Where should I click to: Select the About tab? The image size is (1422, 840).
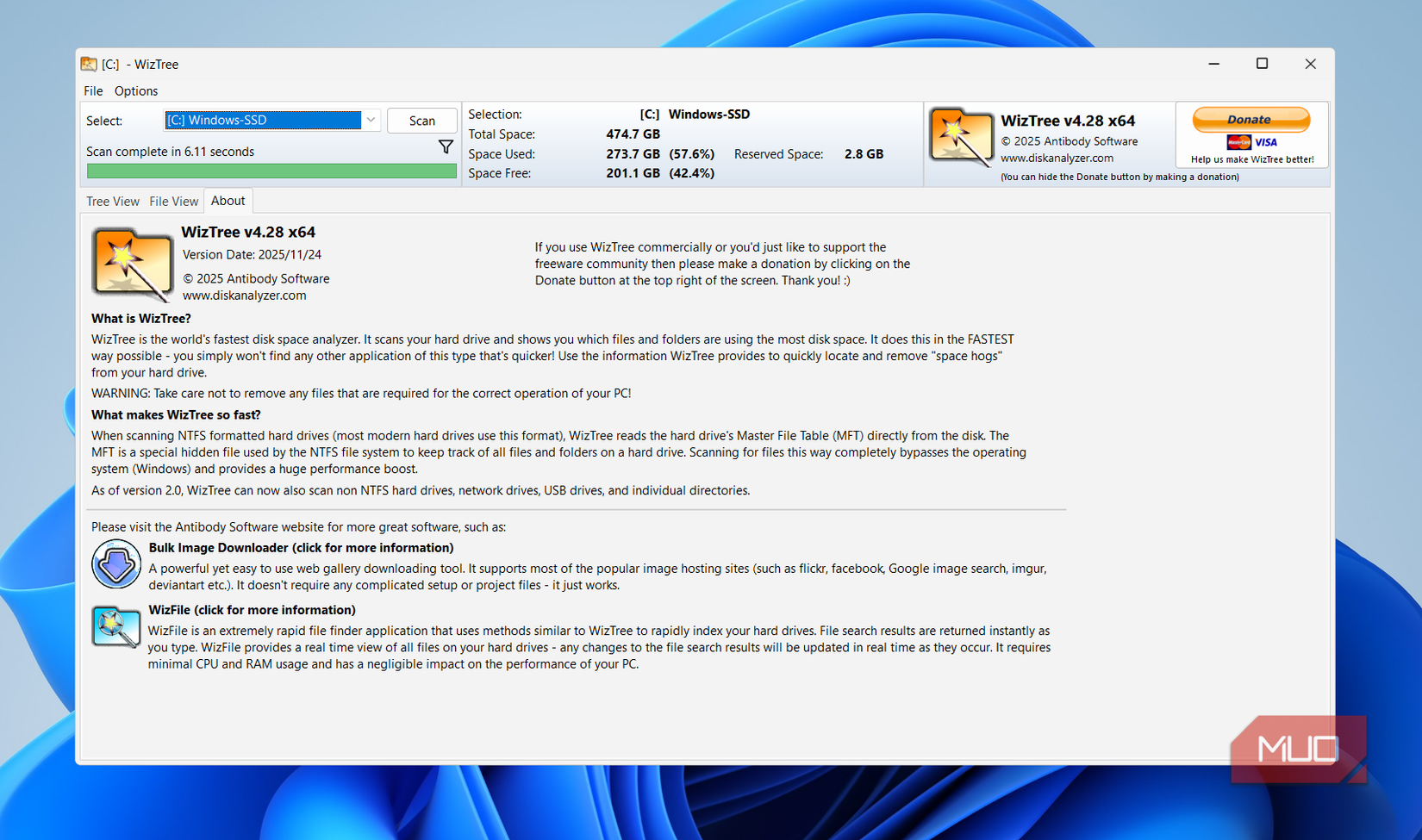(228, 201)
